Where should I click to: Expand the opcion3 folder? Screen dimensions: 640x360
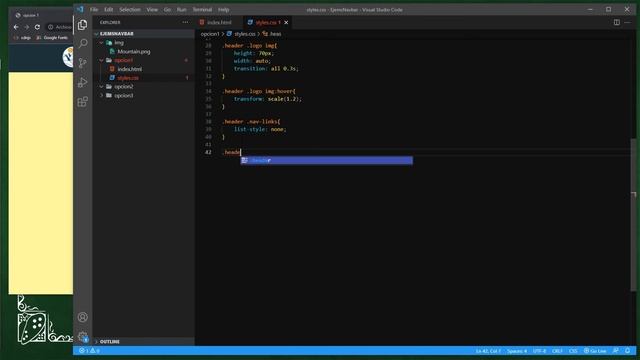click(101, 96)
